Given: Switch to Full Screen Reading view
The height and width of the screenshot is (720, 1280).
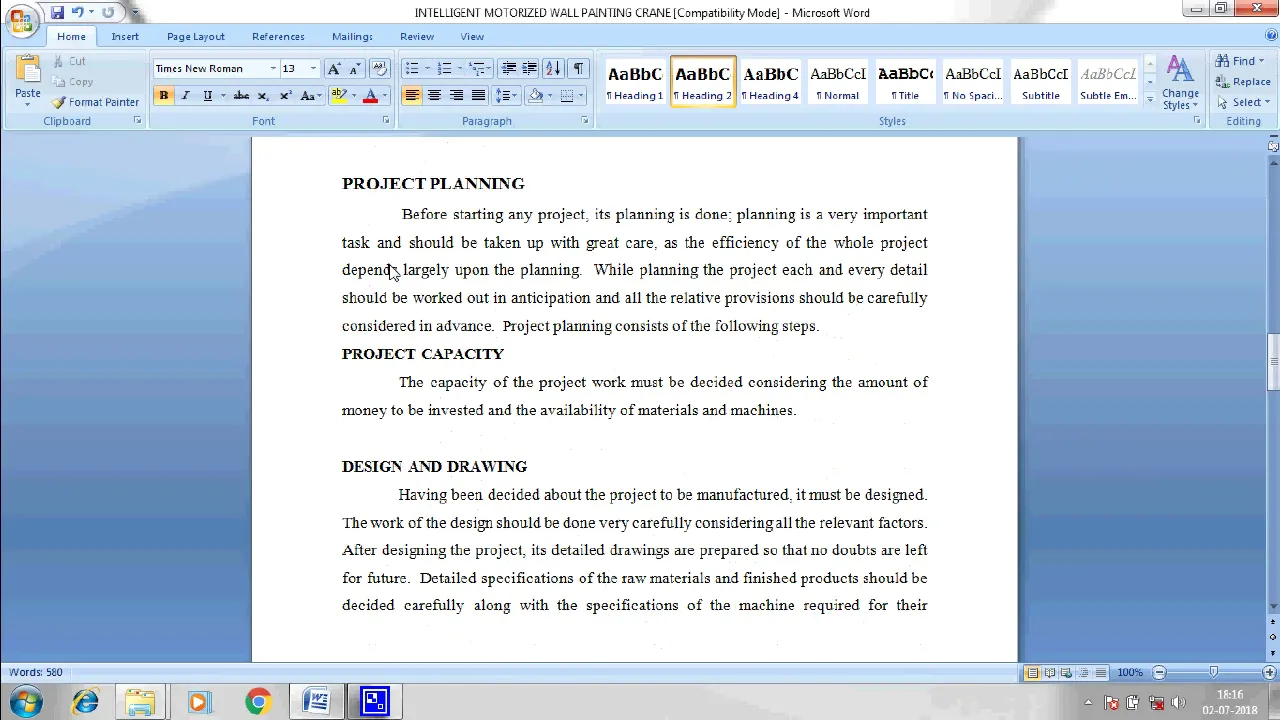Looking at the screenshot, I should (1049, 673).
